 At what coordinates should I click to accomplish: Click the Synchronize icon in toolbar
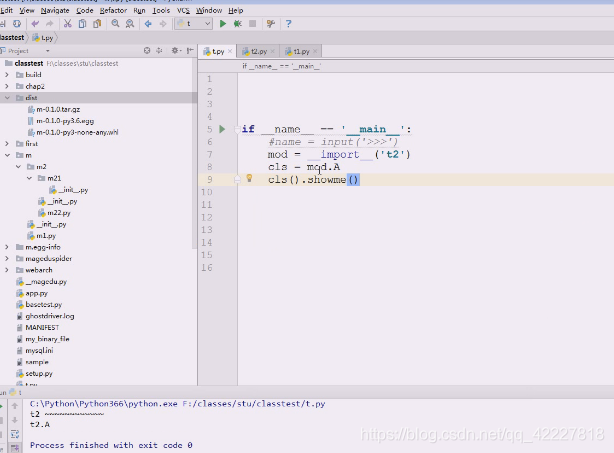pos(17,24)
